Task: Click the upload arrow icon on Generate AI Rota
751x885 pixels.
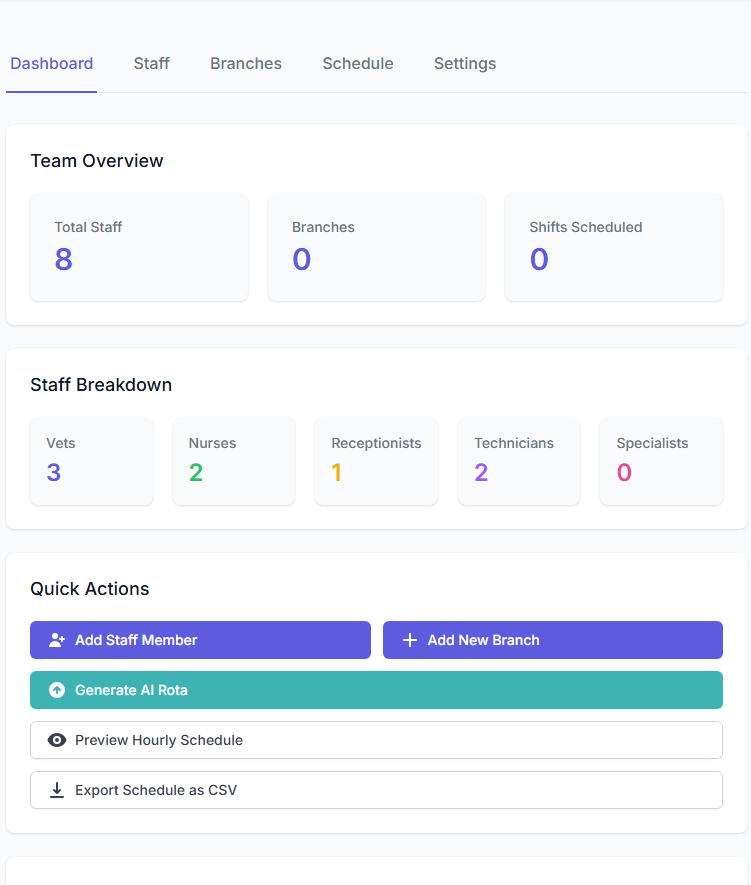Action: [57, 690]
